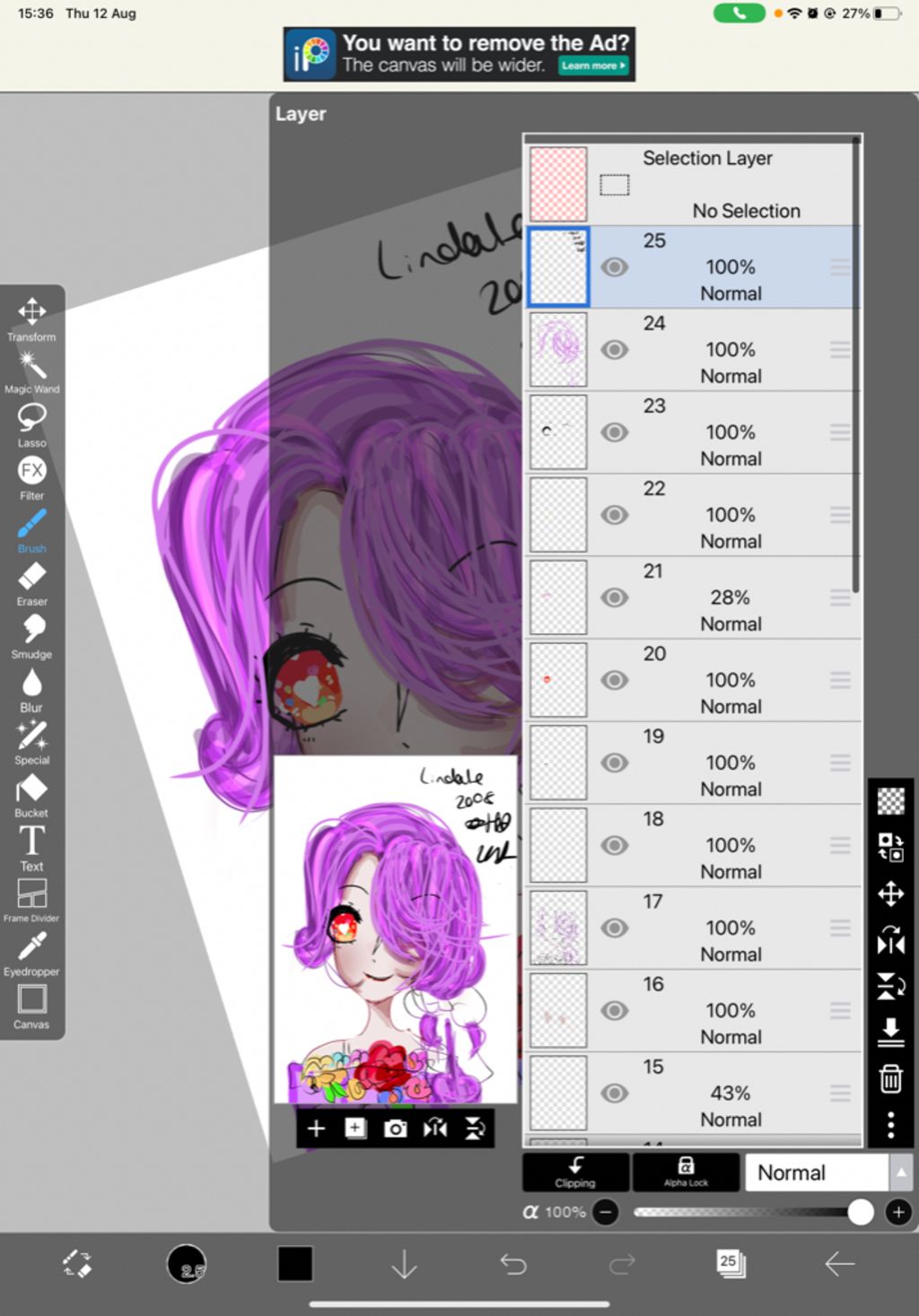Click the layer 20 reorder handle

[840, 680]
